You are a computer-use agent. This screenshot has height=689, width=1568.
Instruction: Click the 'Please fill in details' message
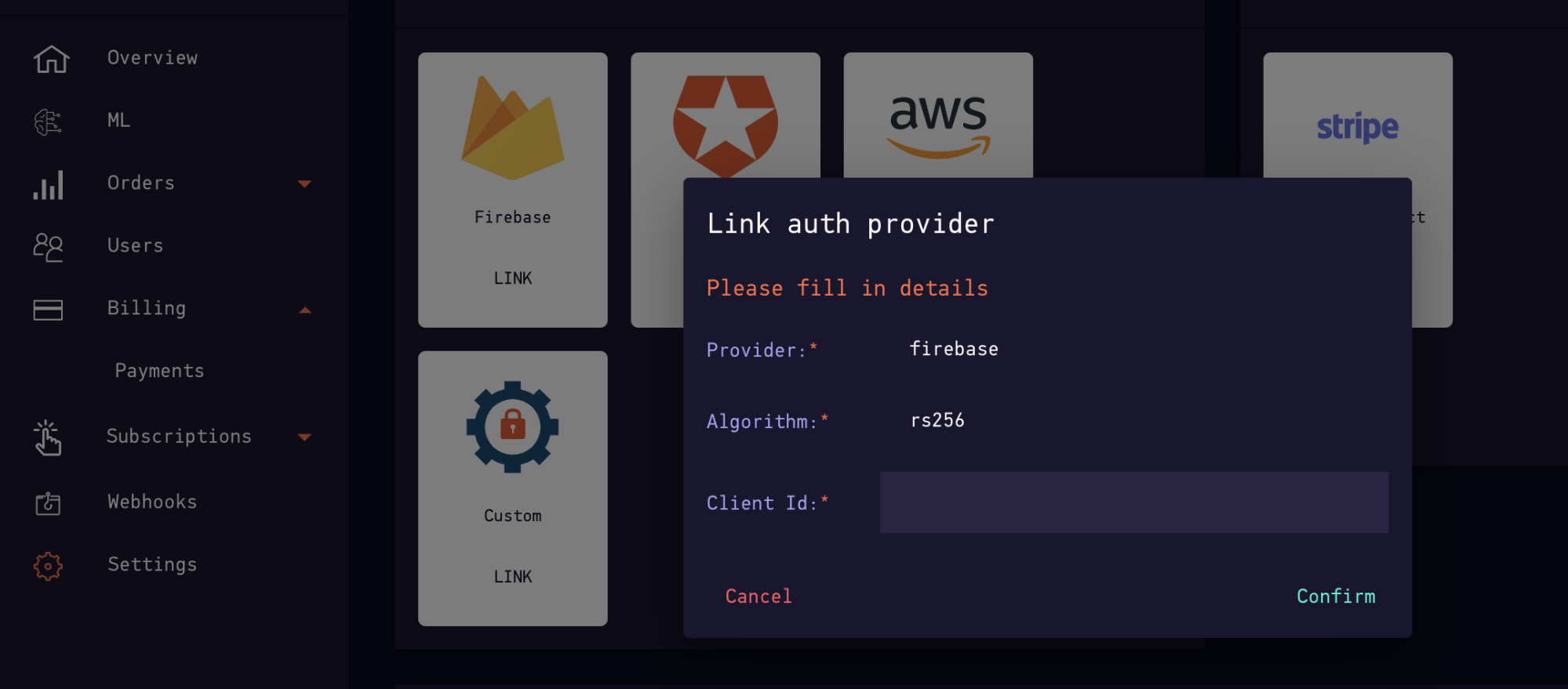pos(847,288)
